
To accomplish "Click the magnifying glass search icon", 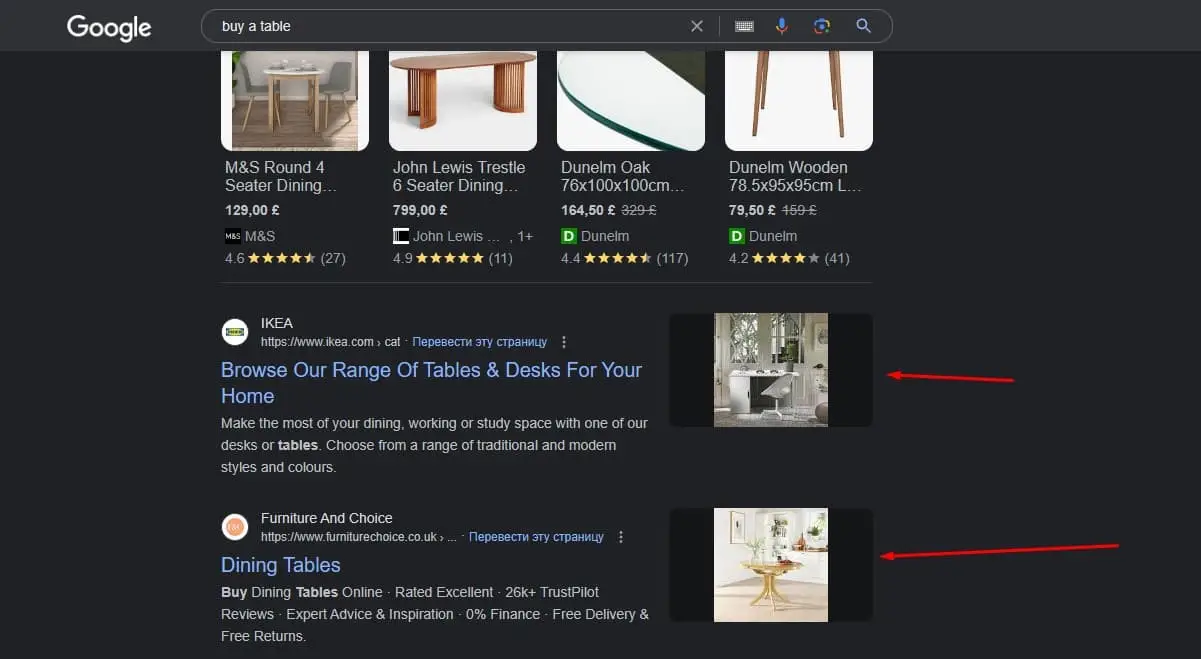I will (864, 26).
